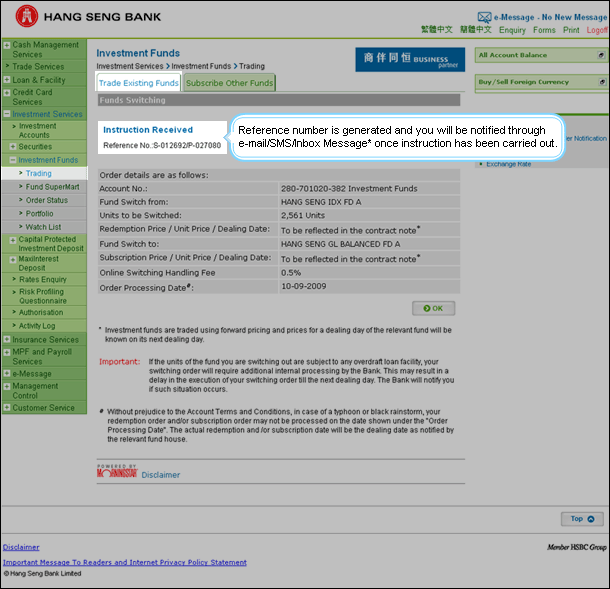610x589 pixels.
Task: Click the Enquiry link in header
Action: click(x=512, y=30)
